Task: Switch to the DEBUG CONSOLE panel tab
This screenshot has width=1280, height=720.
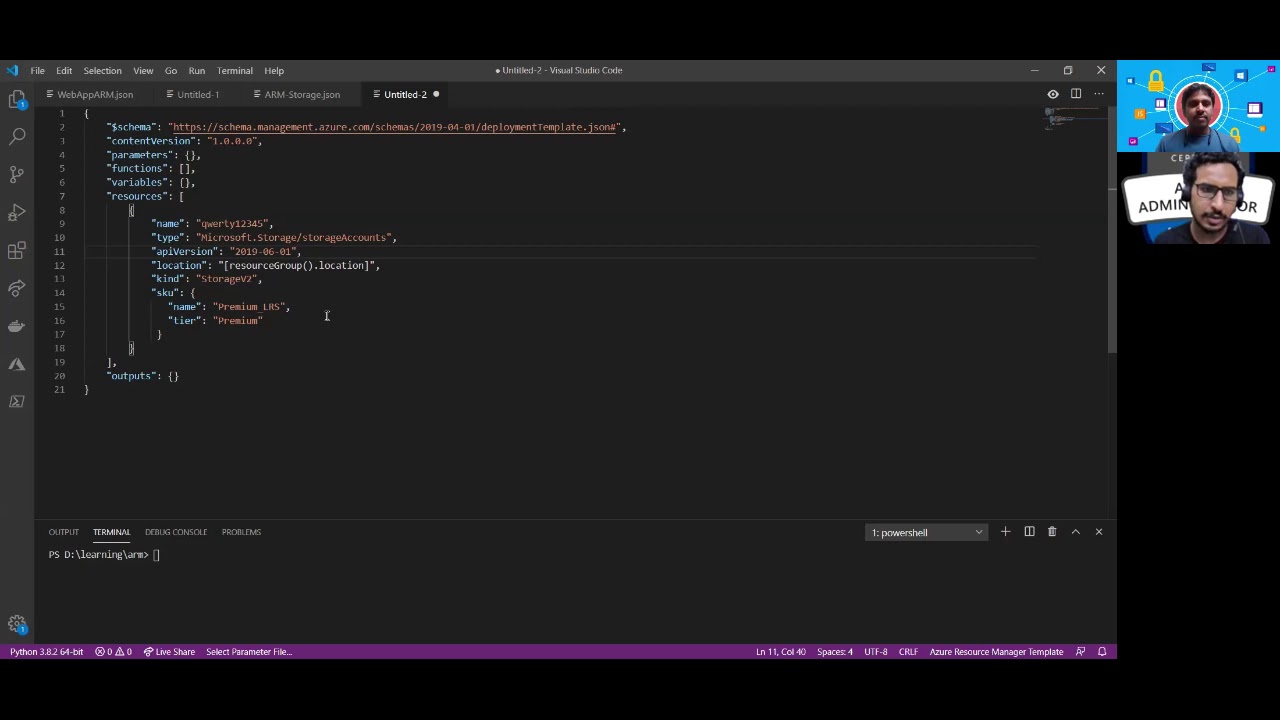Action: coord(176,532)
